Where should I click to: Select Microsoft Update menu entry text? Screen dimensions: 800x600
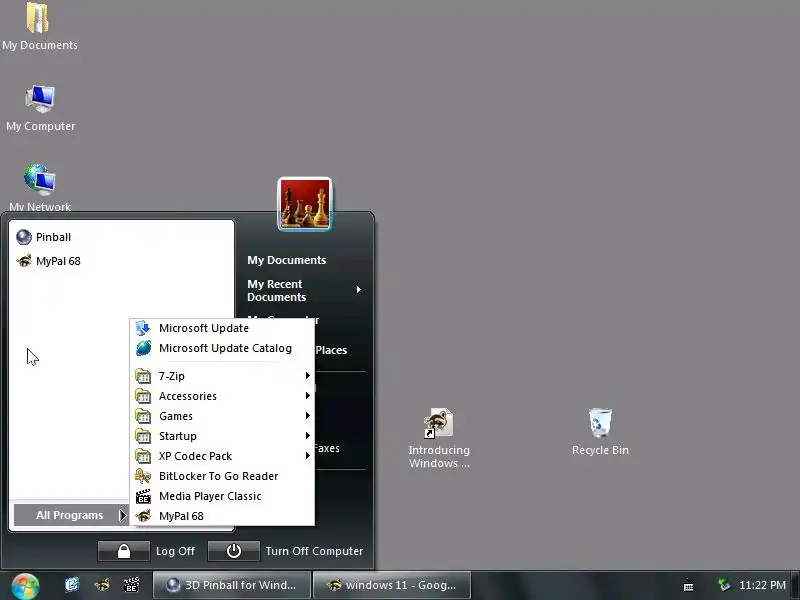point(204,328)
